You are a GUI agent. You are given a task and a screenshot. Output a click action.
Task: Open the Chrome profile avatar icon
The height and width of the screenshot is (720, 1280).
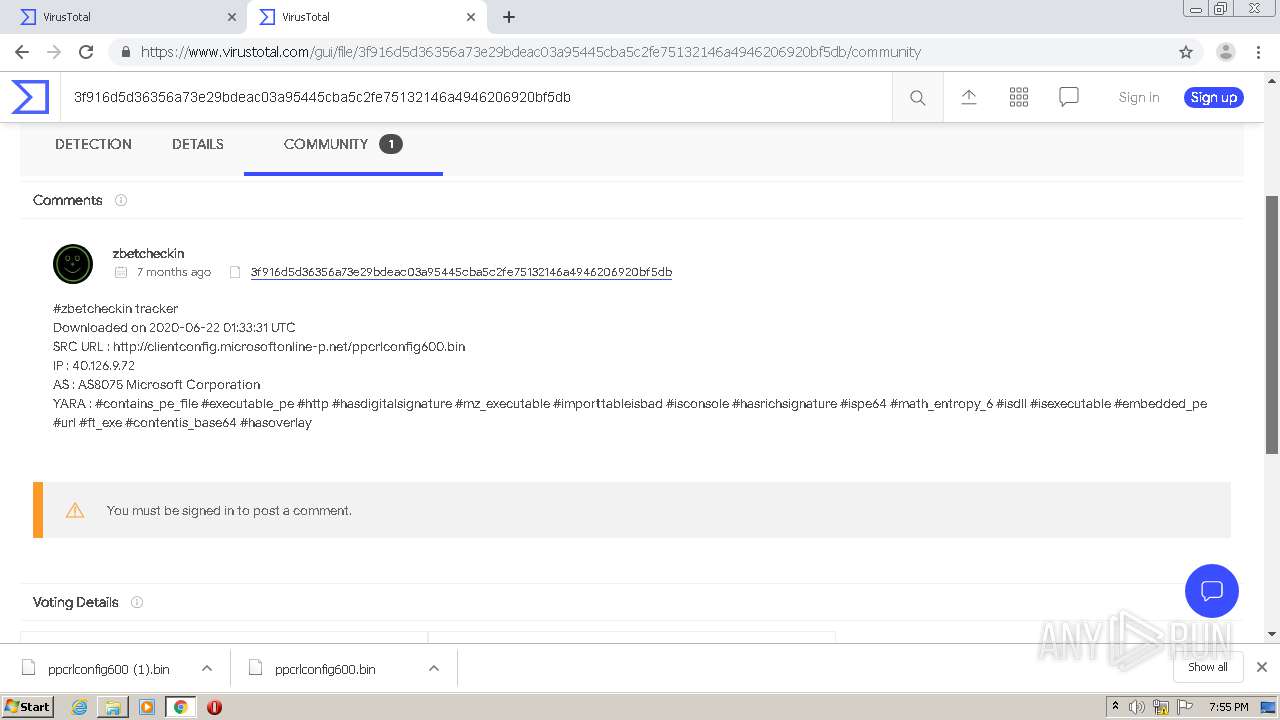(1225, 52)
